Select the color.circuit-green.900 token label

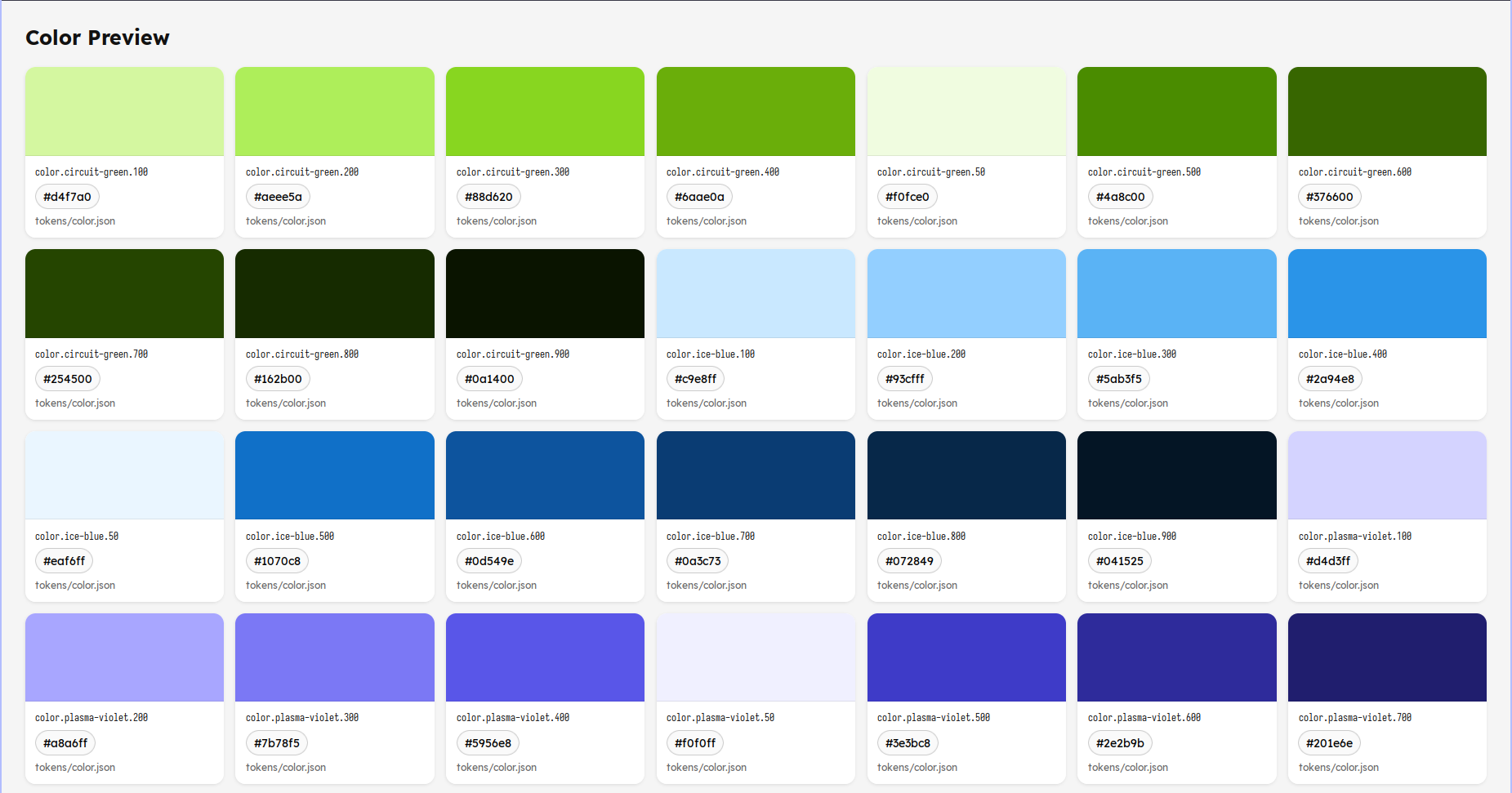coord(513,354)
